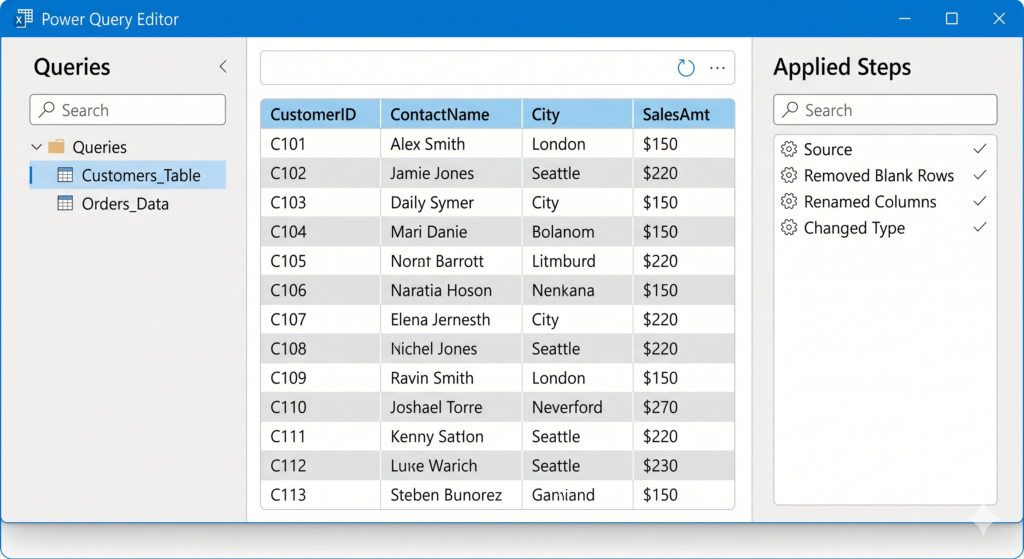Viewport: 1024px width, 559px height.
Task: Click the Nenkana city cell
Action: click(x=577, y=290)
